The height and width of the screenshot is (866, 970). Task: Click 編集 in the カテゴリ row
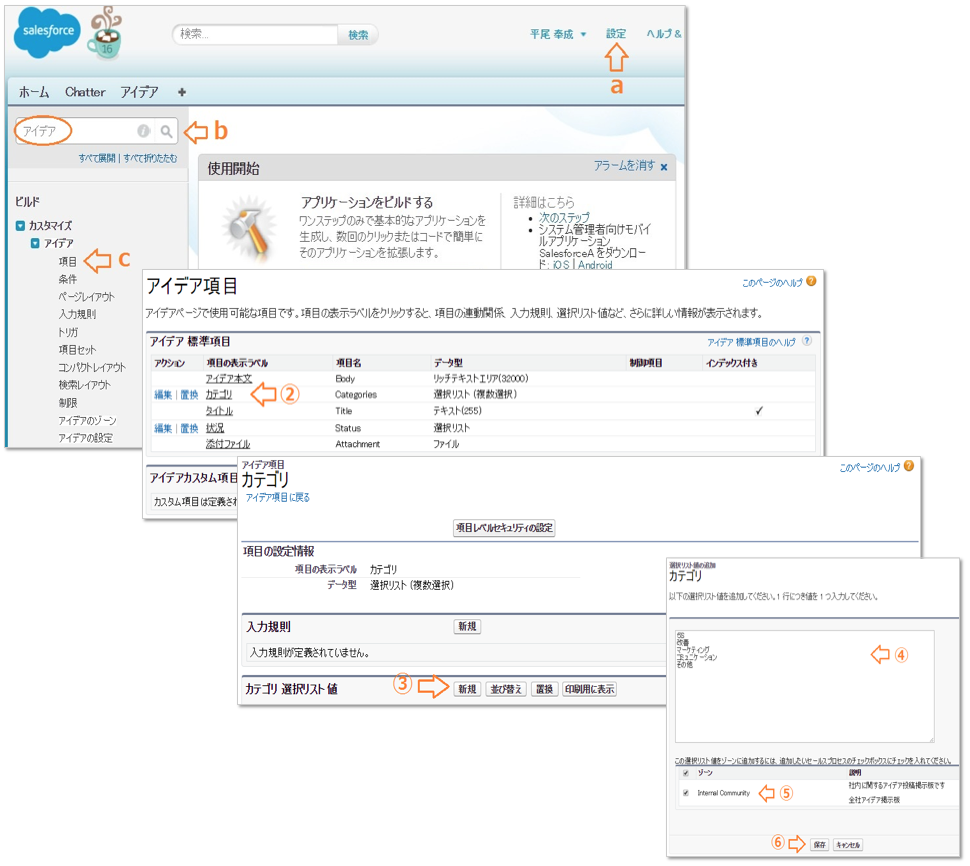[163, 395]
